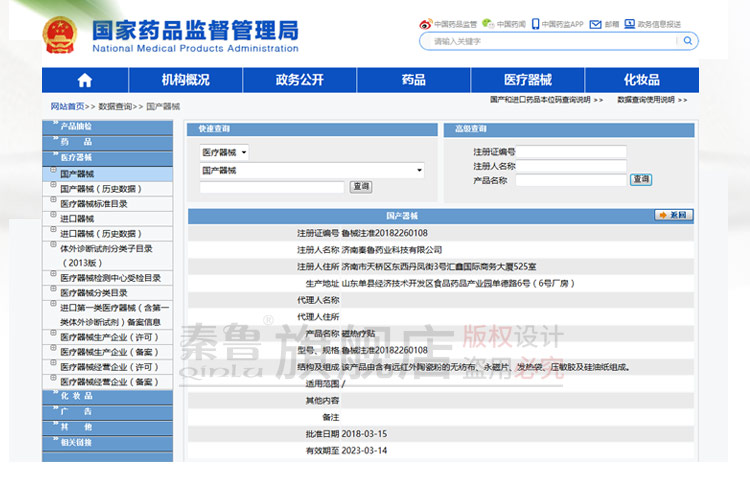Open the 国产器械 database dropdown
Viewport: 750px width, 480px height.
[312, 170]
